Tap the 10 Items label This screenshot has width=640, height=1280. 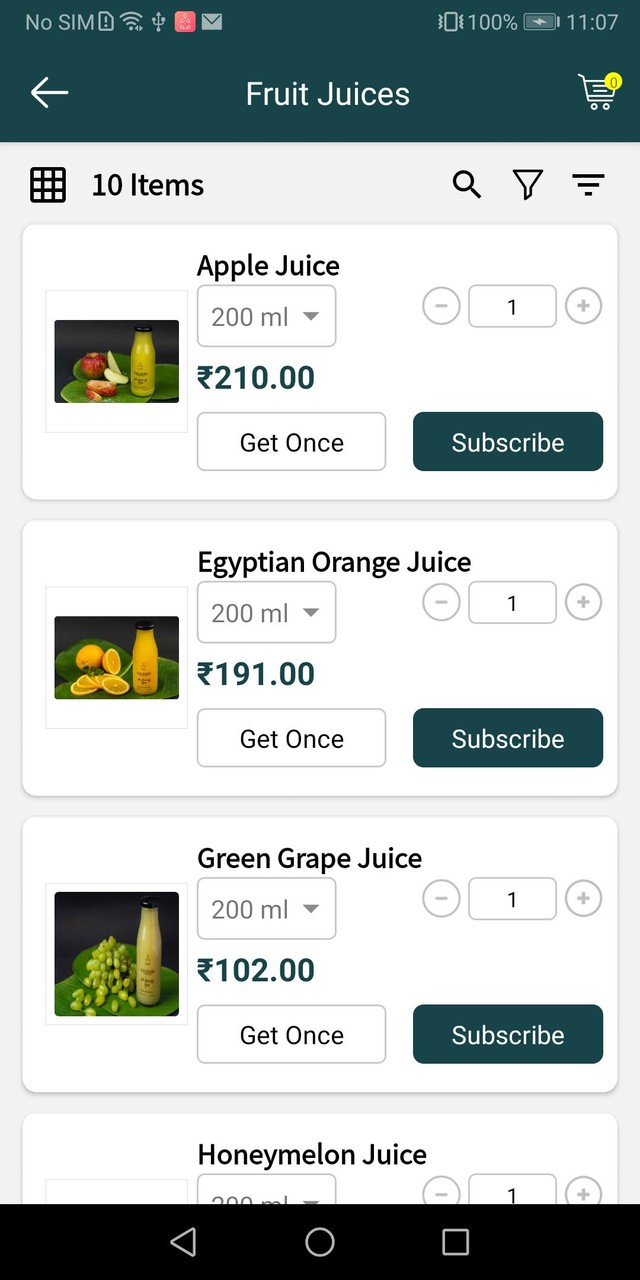[147, 184]
